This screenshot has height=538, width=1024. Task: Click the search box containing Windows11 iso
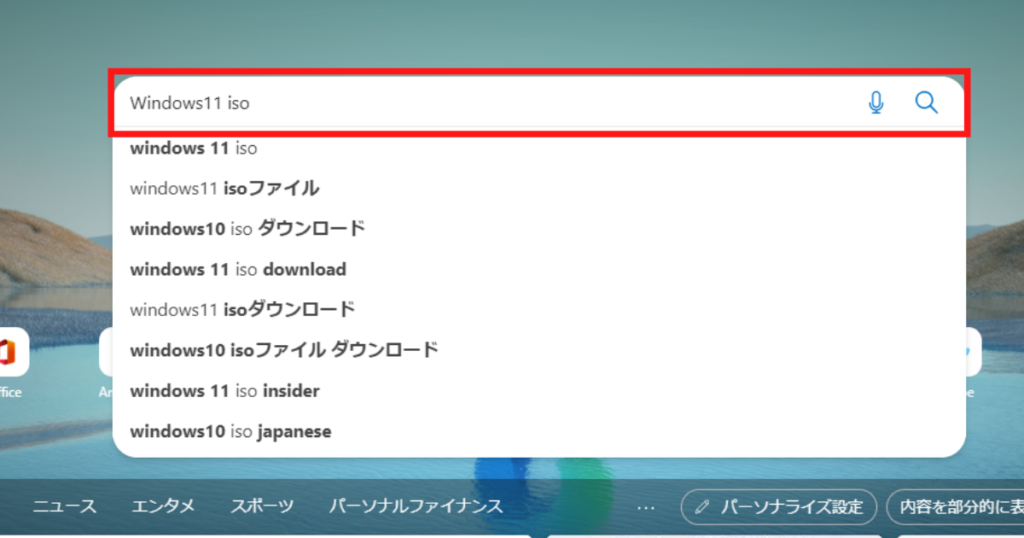(x=539, y=103)
